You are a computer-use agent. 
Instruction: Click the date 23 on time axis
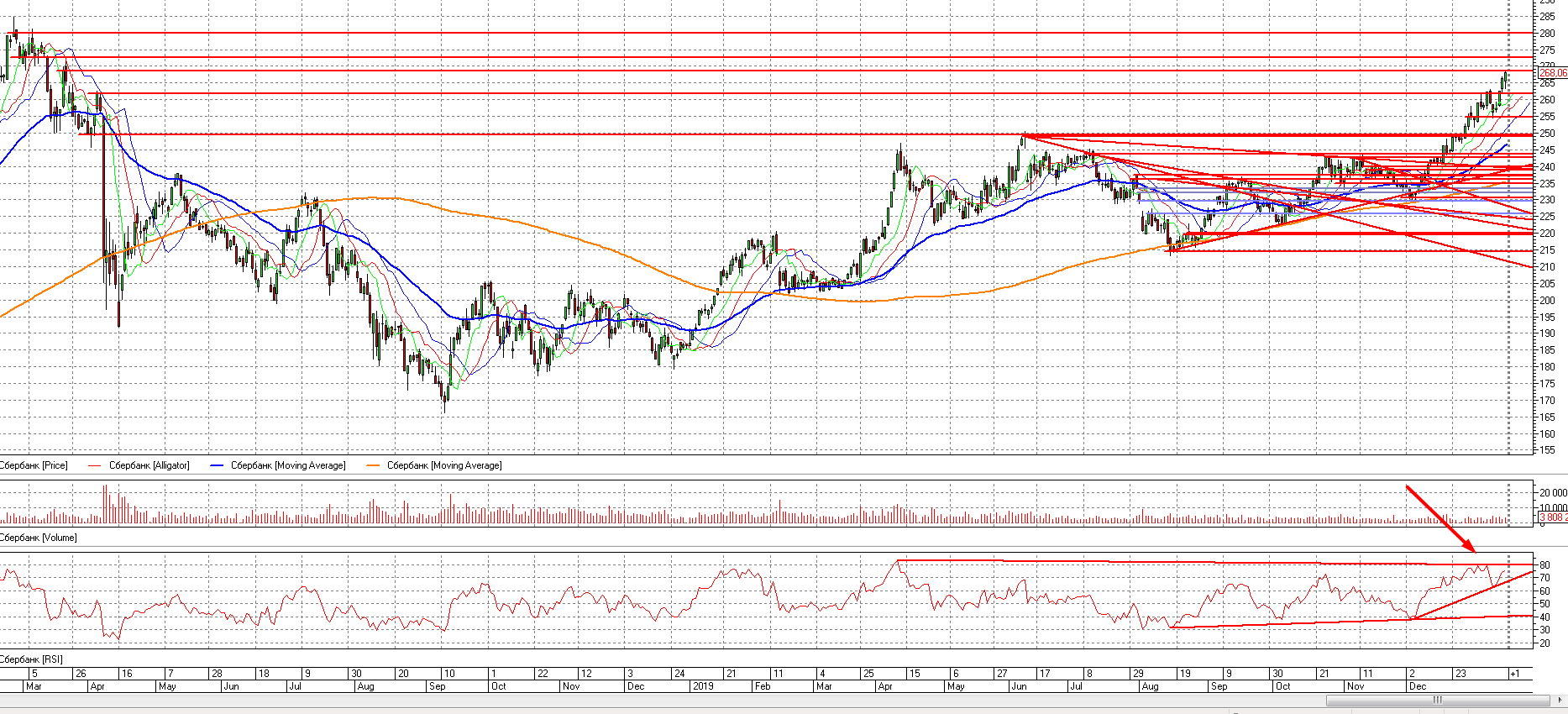[x=1461, y=674]
